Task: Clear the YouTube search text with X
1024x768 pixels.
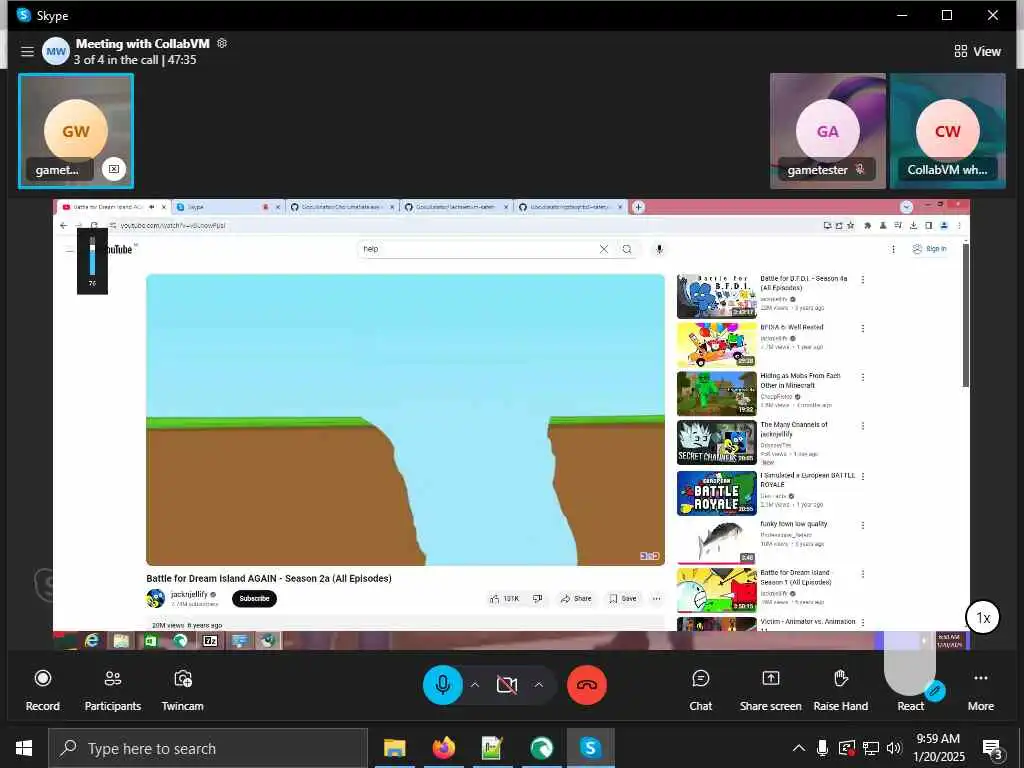Action: (x=603, y=249)
